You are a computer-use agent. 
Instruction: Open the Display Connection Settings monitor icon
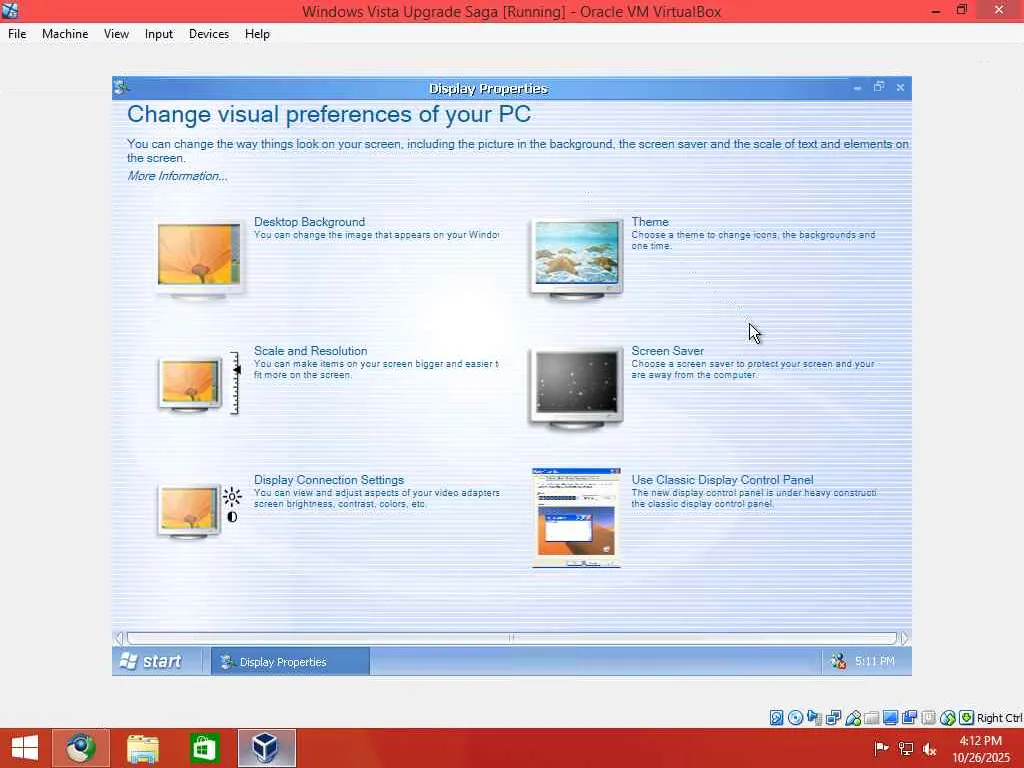(199, 511)
